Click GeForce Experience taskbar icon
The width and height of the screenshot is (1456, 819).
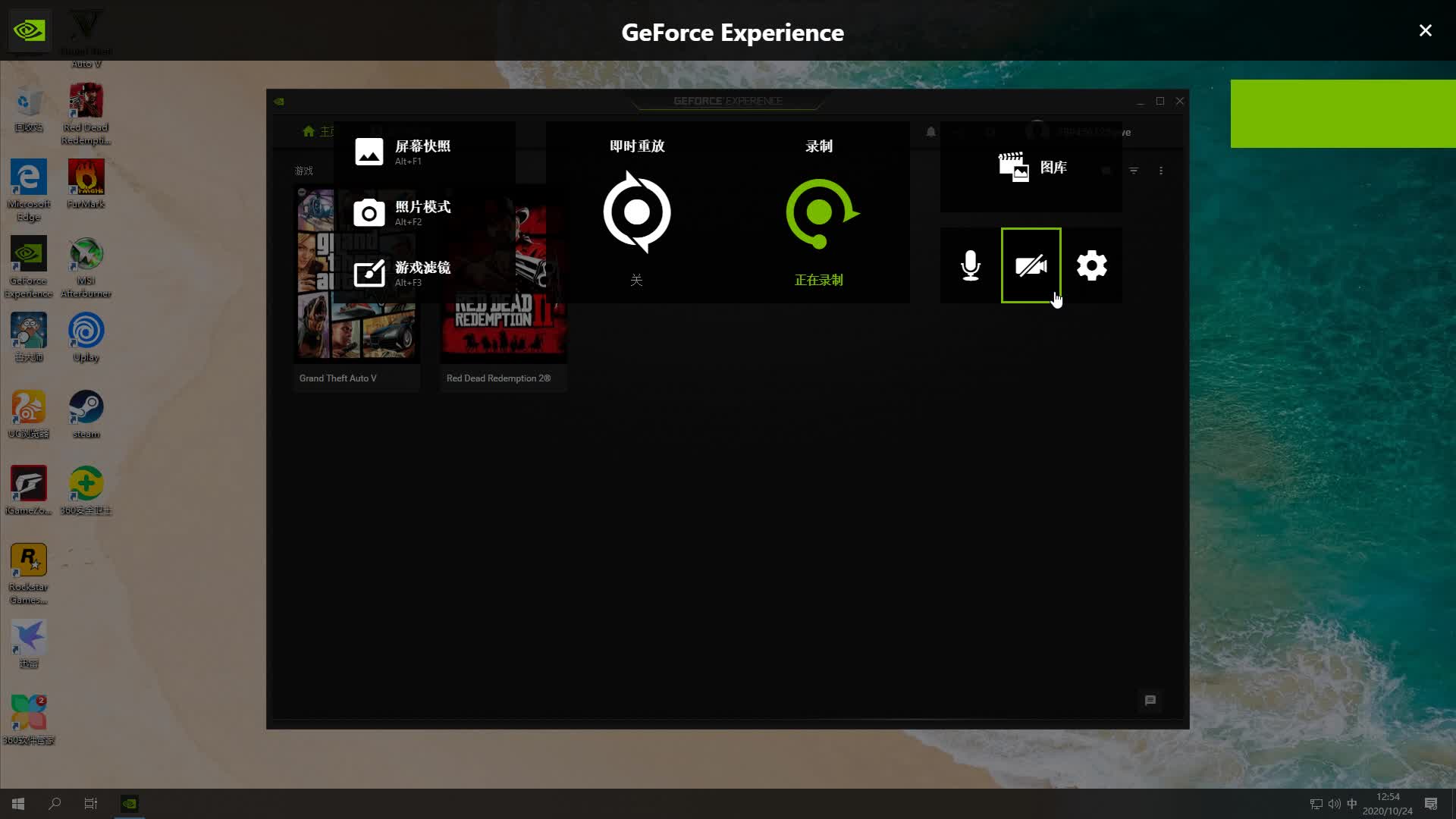coord(130,804)
